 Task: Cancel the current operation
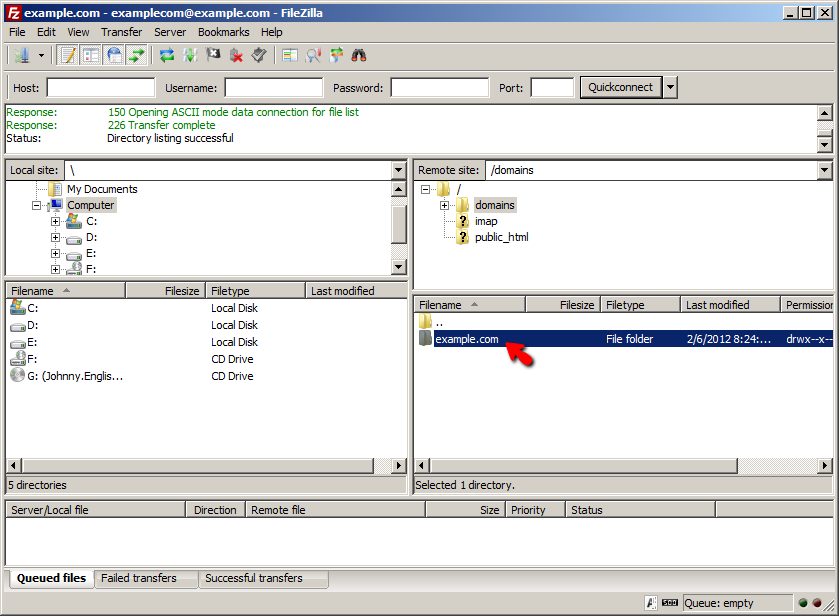[213, 55]
